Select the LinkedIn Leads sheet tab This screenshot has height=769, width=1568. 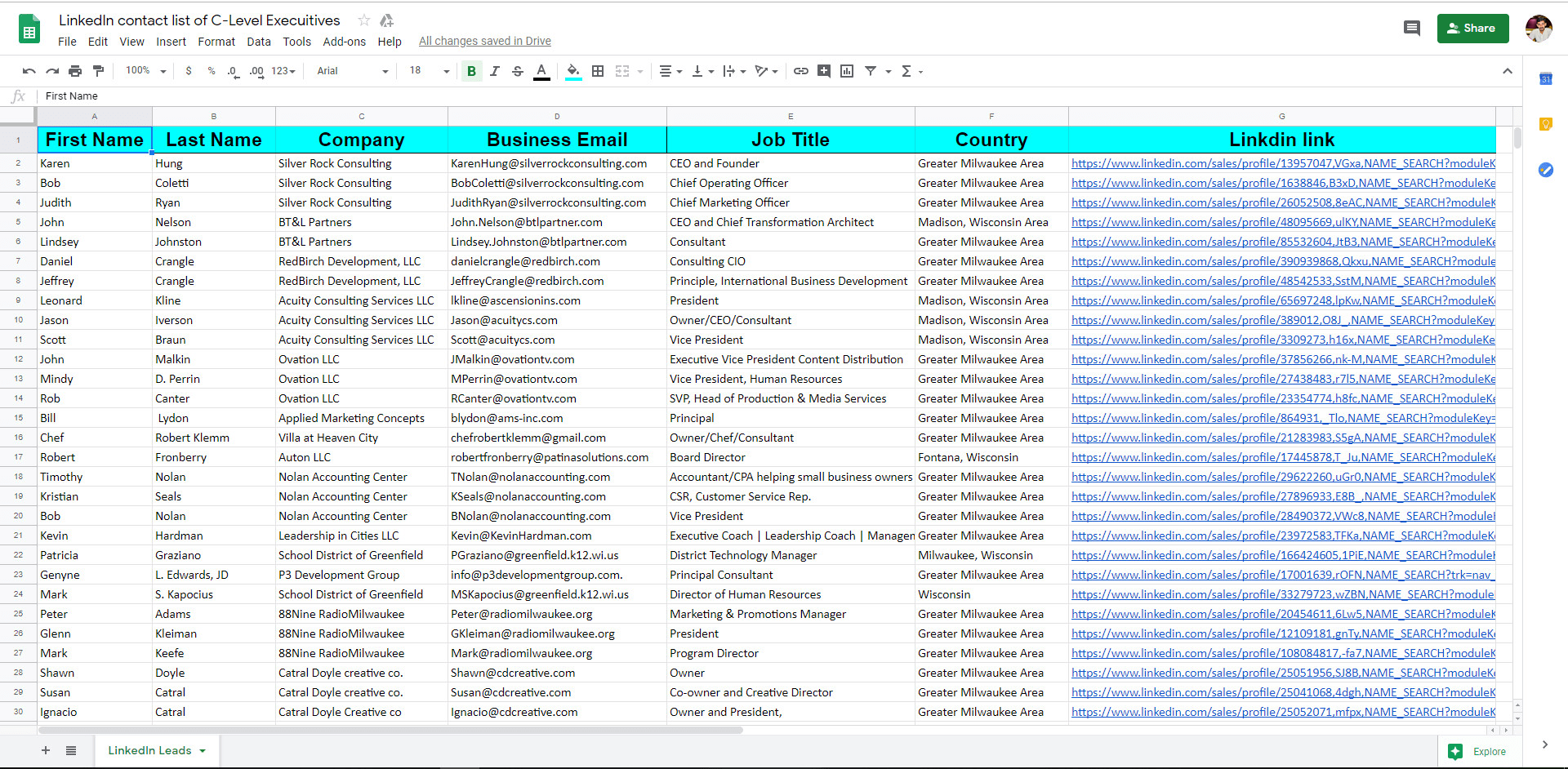pyautogui.click(x=157, y=751)
